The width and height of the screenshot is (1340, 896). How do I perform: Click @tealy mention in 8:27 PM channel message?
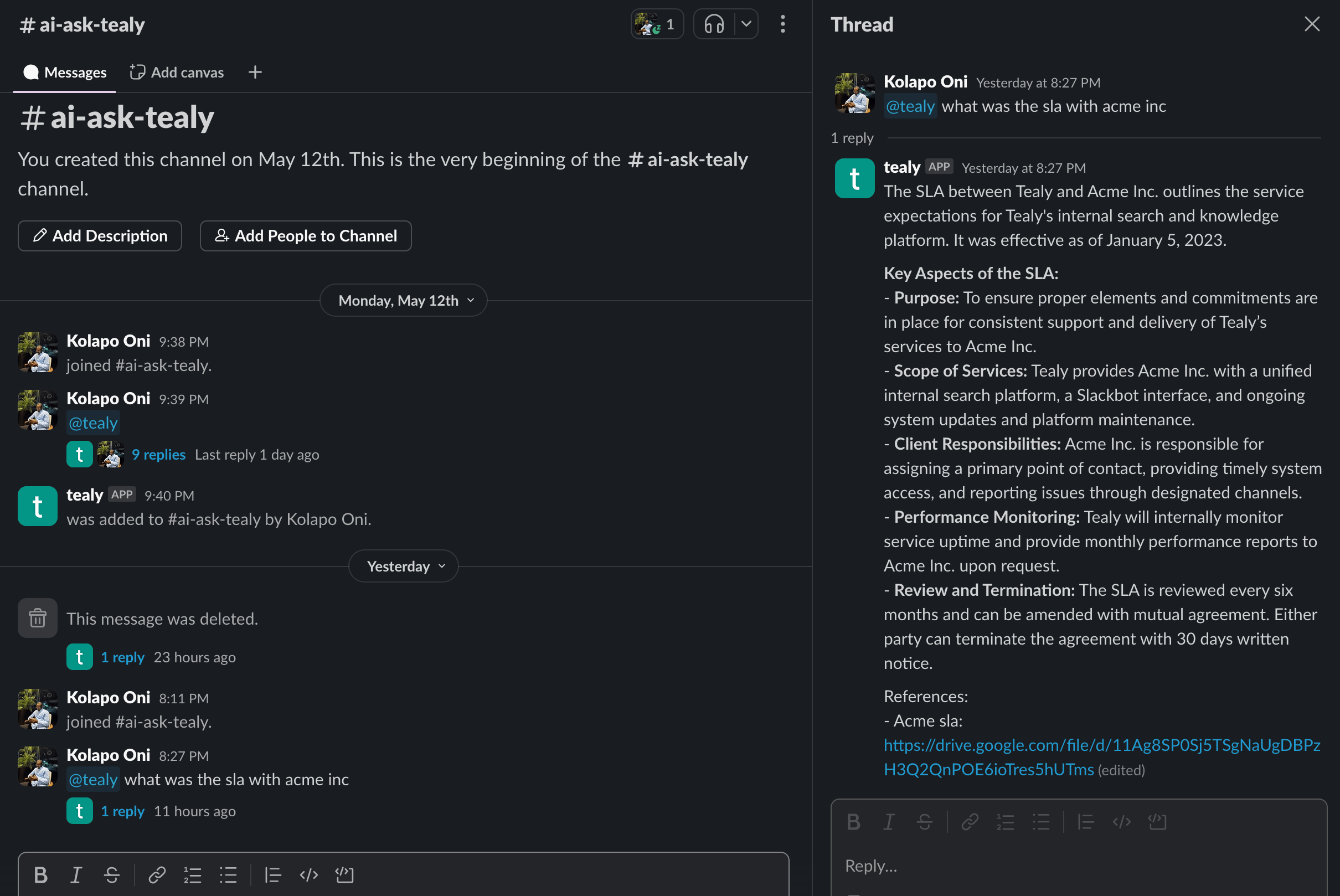tap(93, 779)
